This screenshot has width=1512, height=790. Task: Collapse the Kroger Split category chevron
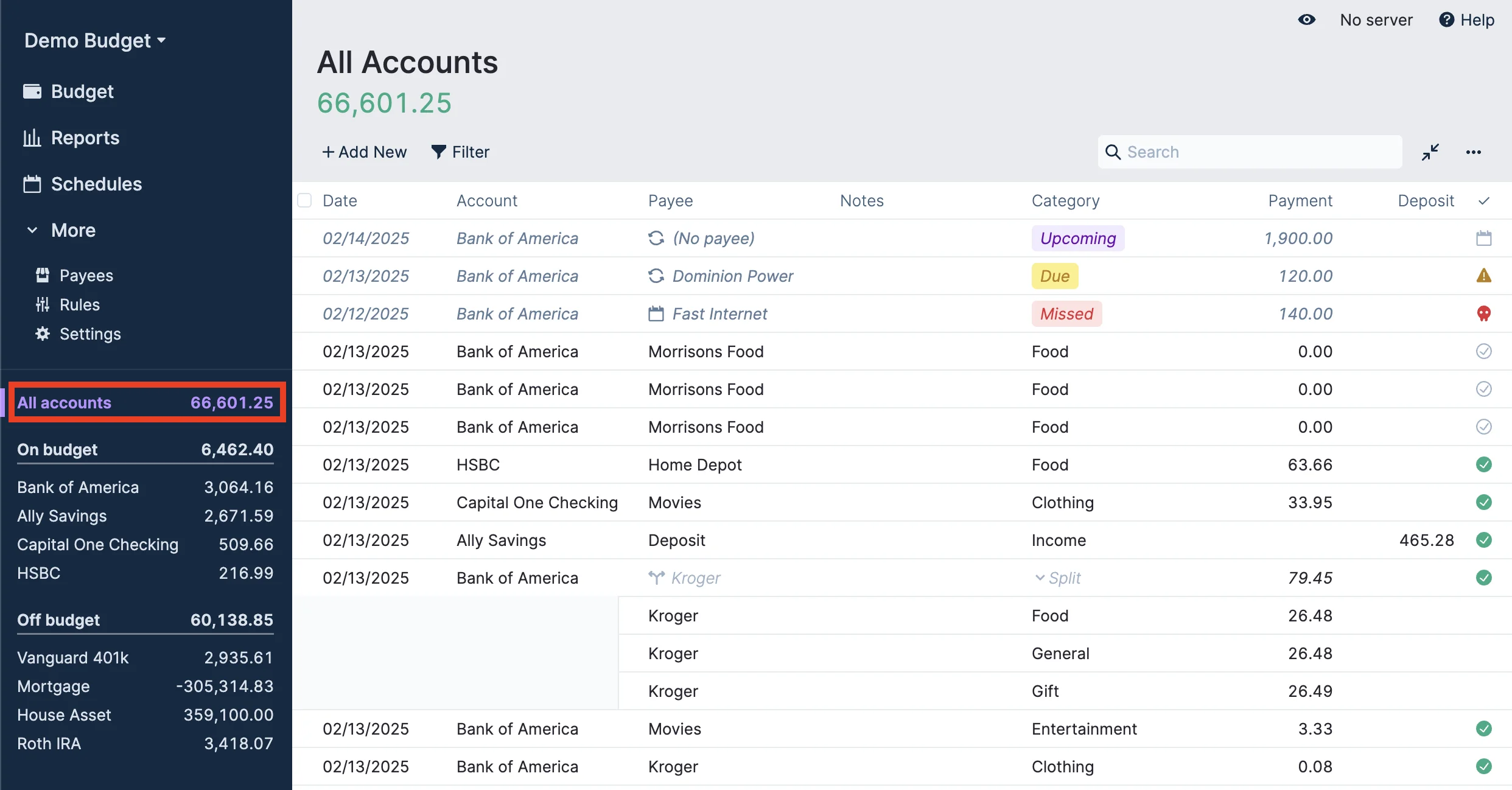[1039, 578]
